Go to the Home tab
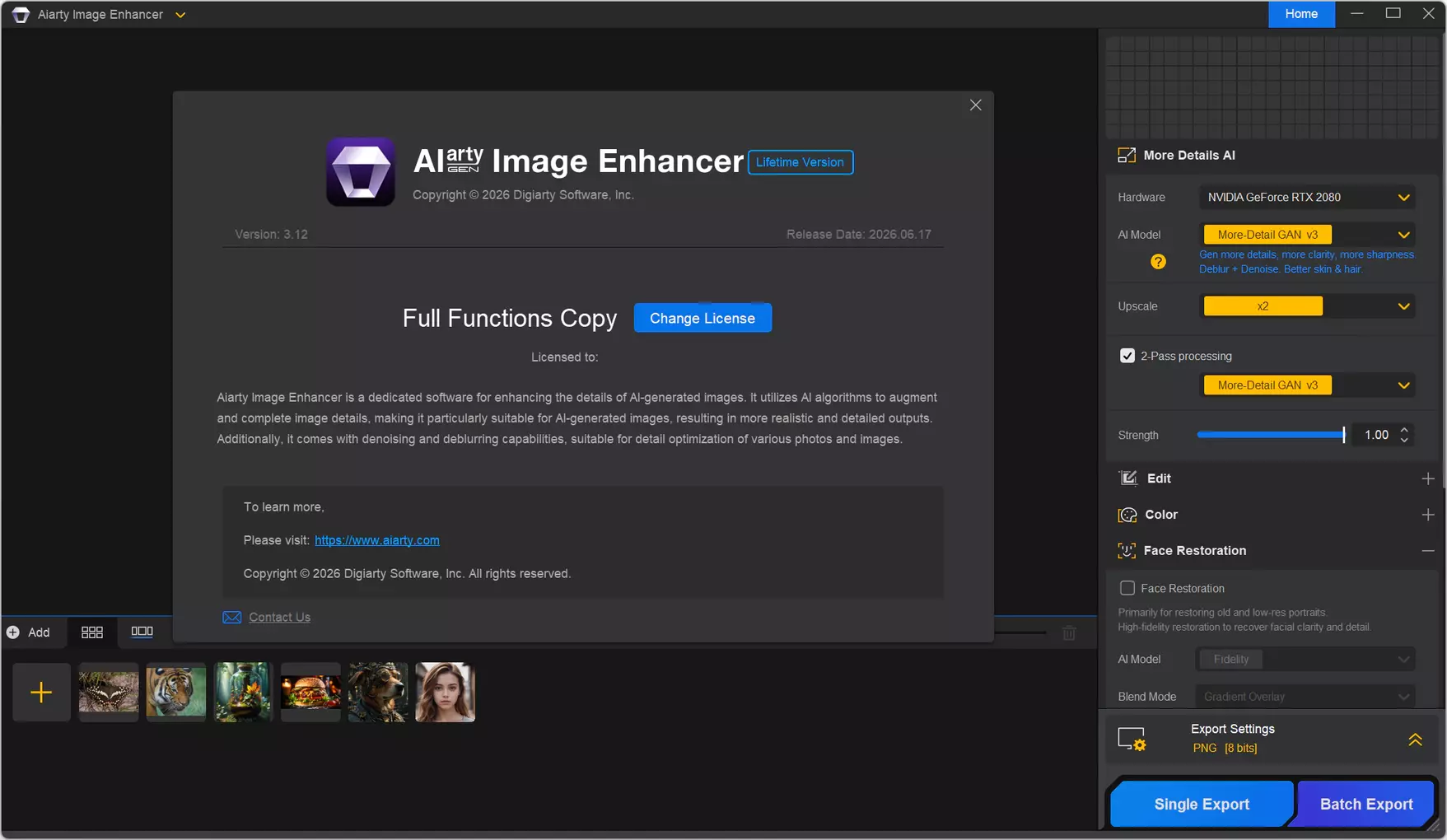This screenshot has width=1447, height=840. [1301, 14]
